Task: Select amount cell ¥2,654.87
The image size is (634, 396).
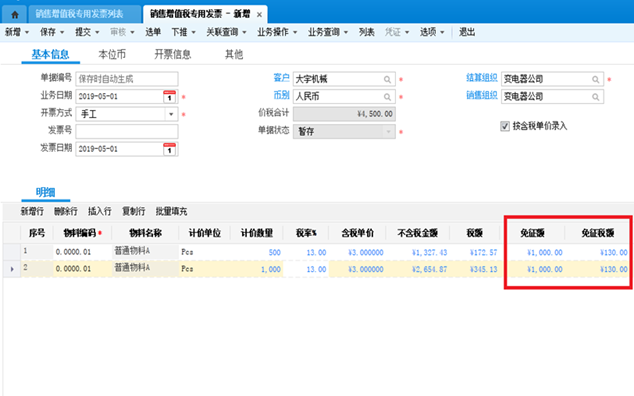Action: tap(418, 269)
